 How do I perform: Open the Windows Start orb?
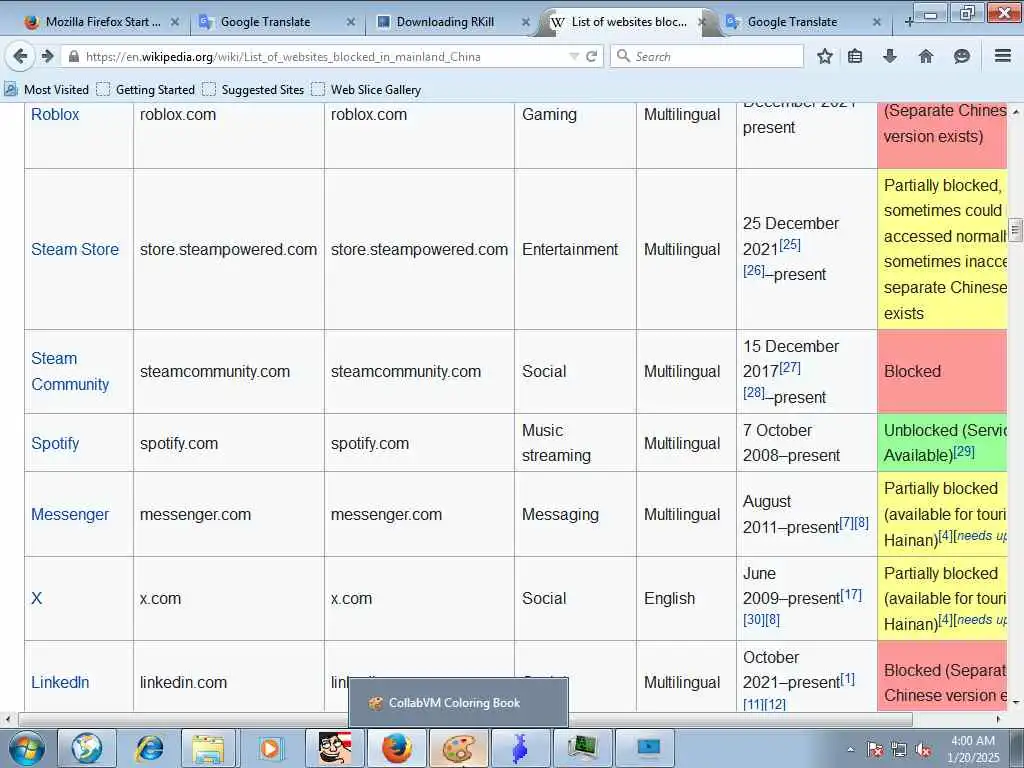(27, 748)
